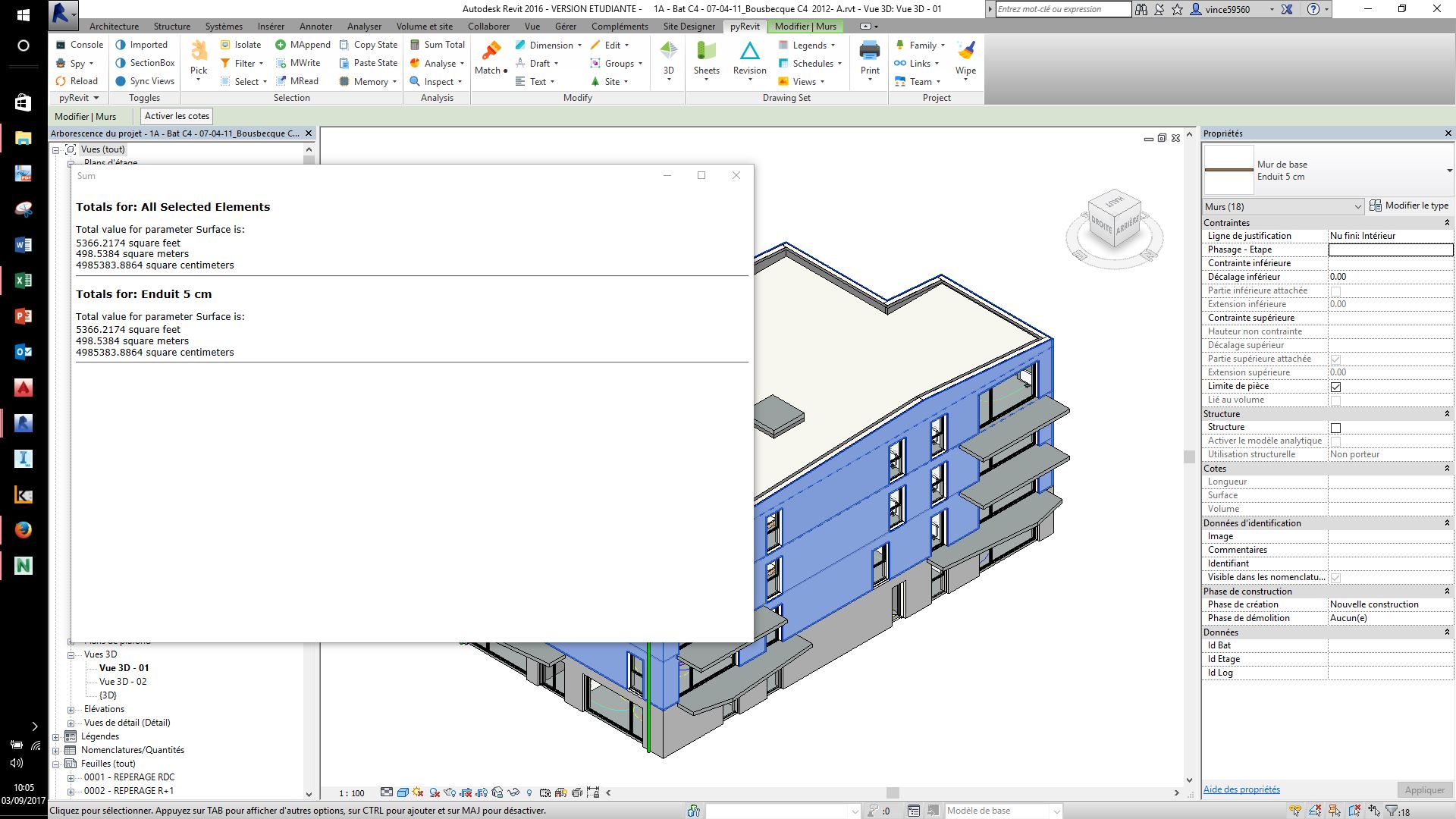
Task: Open the Annoter ribbon tab
Action: tap(315, 26)
